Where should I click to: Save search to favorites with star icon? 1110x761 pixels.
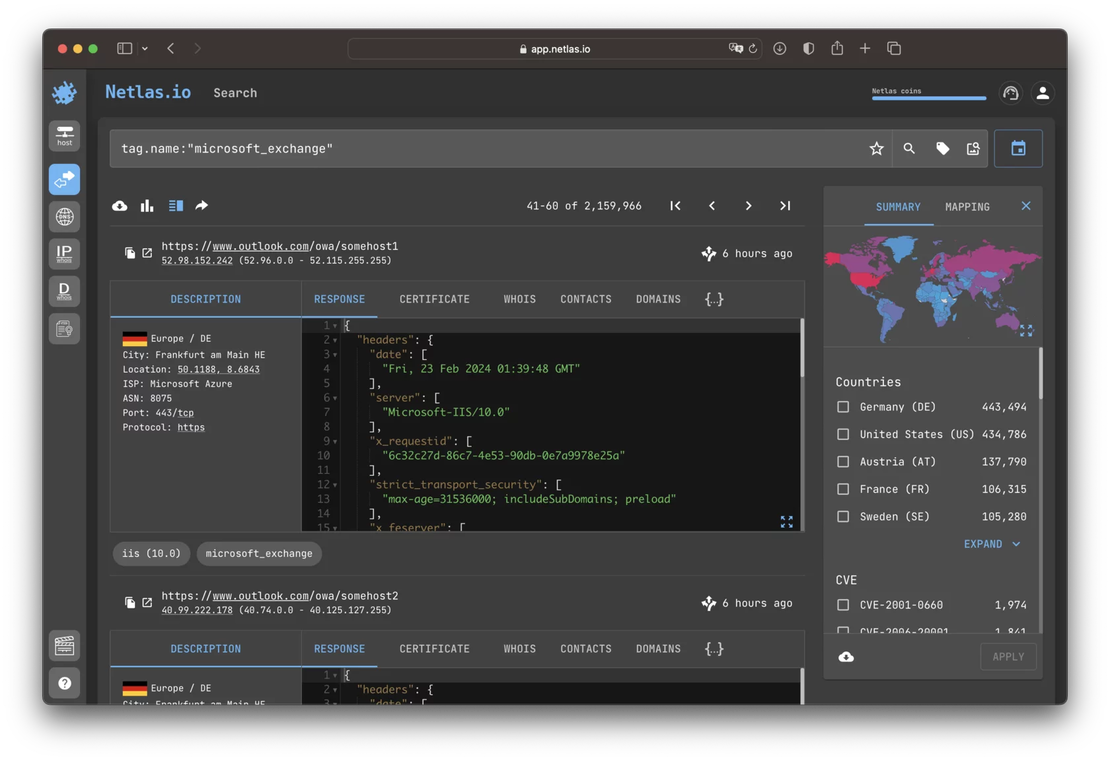coord(876,147)
